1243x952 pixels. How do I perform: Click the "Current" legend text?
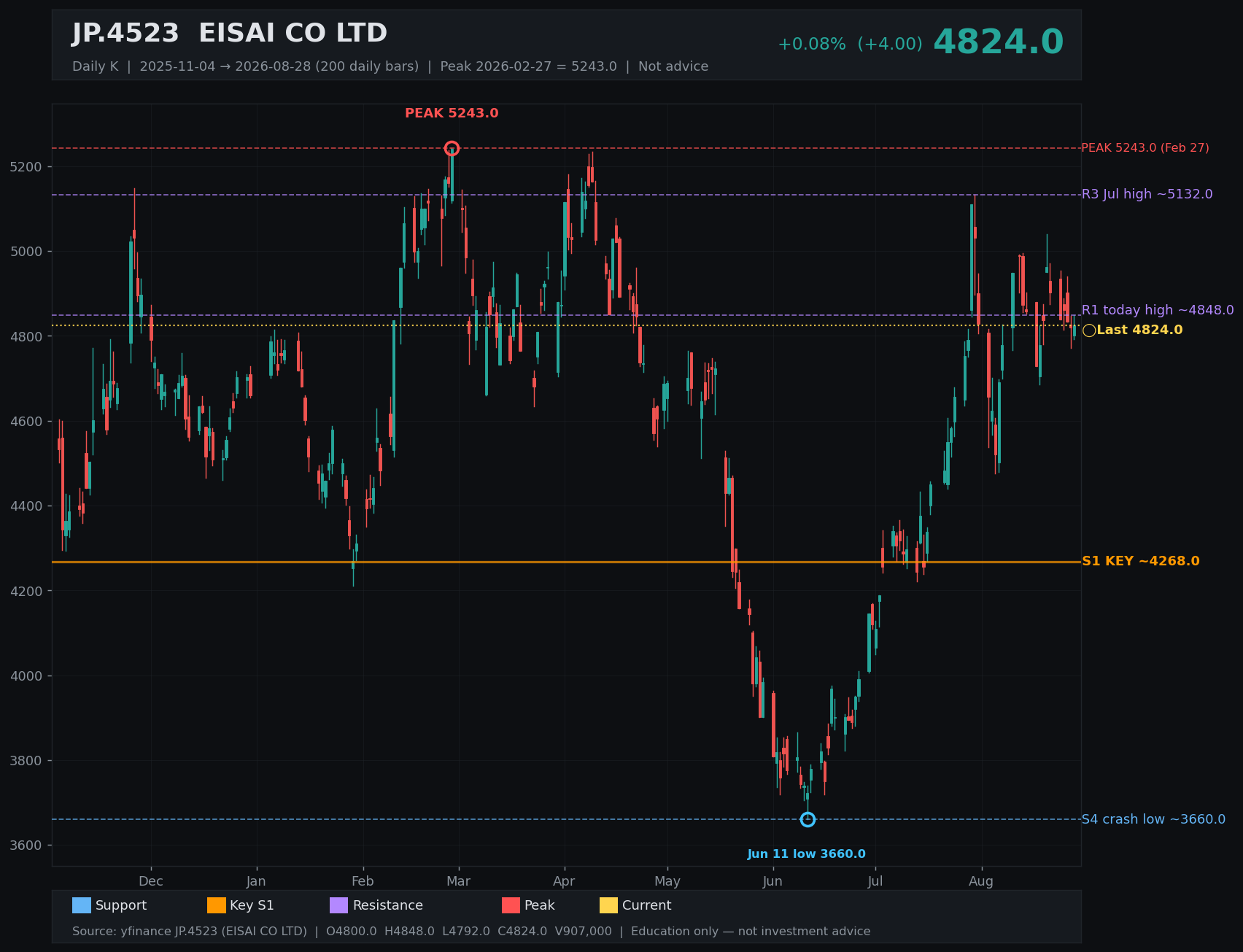(x=647, y=905)
